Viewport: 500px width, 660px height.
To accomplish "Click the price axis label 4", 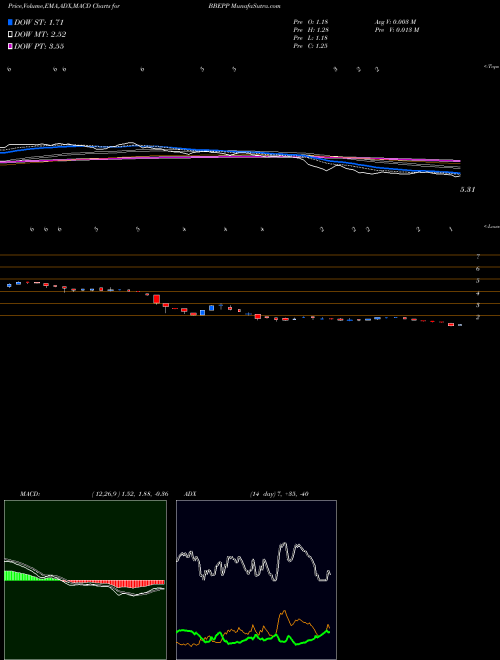I will pos(478,293).
